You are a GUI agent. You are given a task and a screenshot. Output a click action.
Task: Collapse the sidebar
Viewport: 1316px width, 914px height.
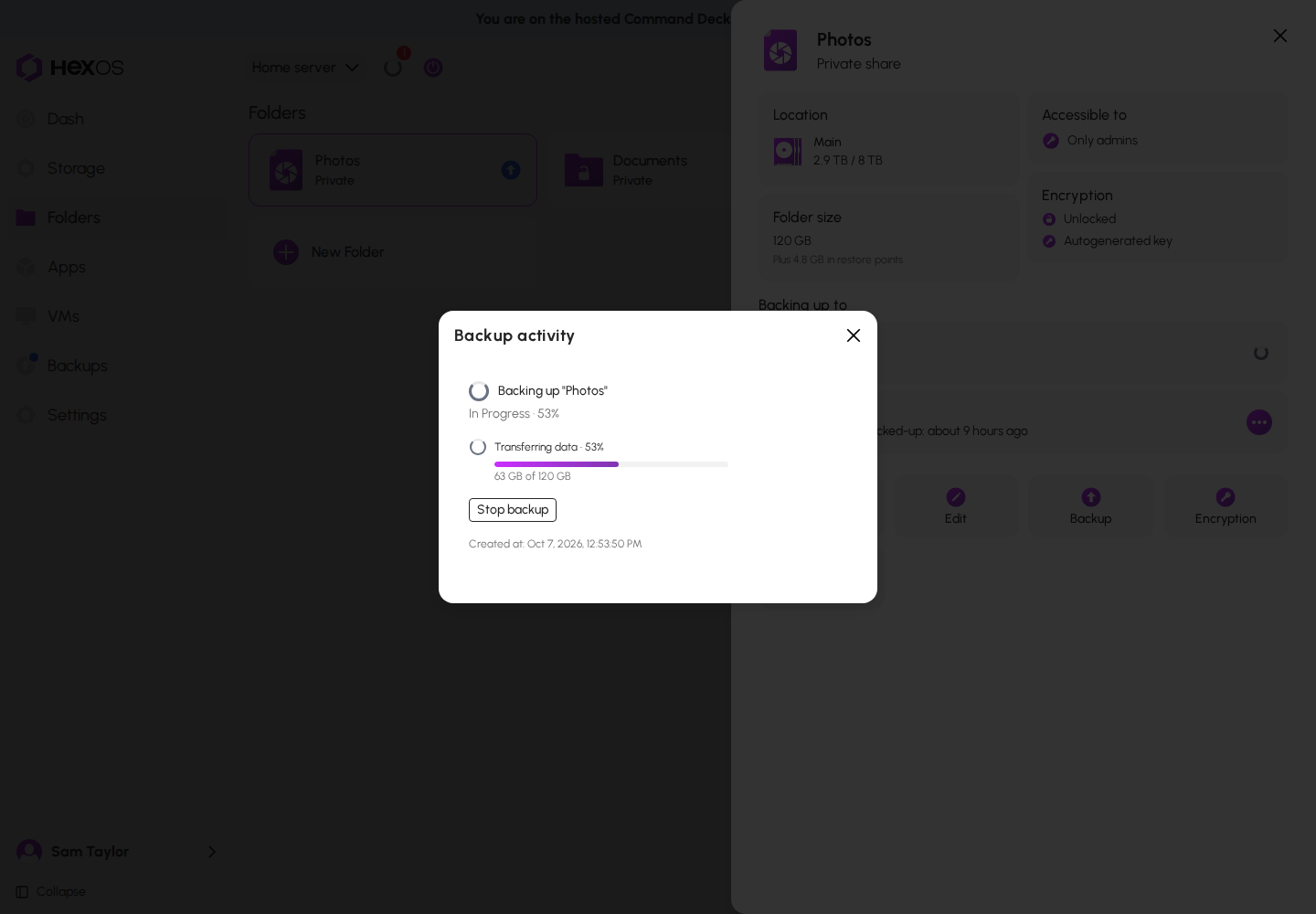[x=51, y=892]
